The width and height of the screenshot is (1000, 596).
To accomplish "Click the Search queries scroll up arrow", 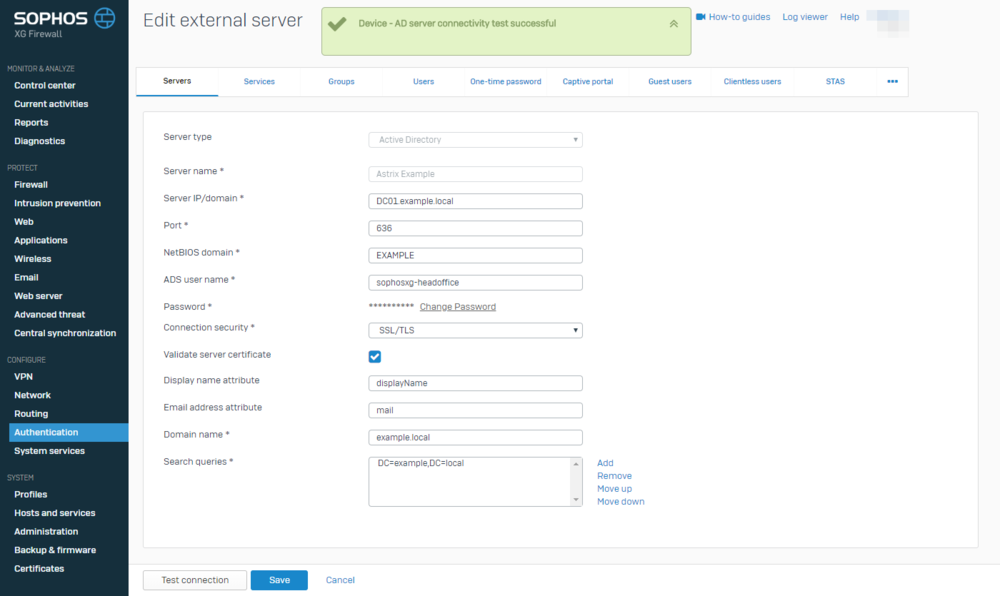I will [x=577, y=463].
